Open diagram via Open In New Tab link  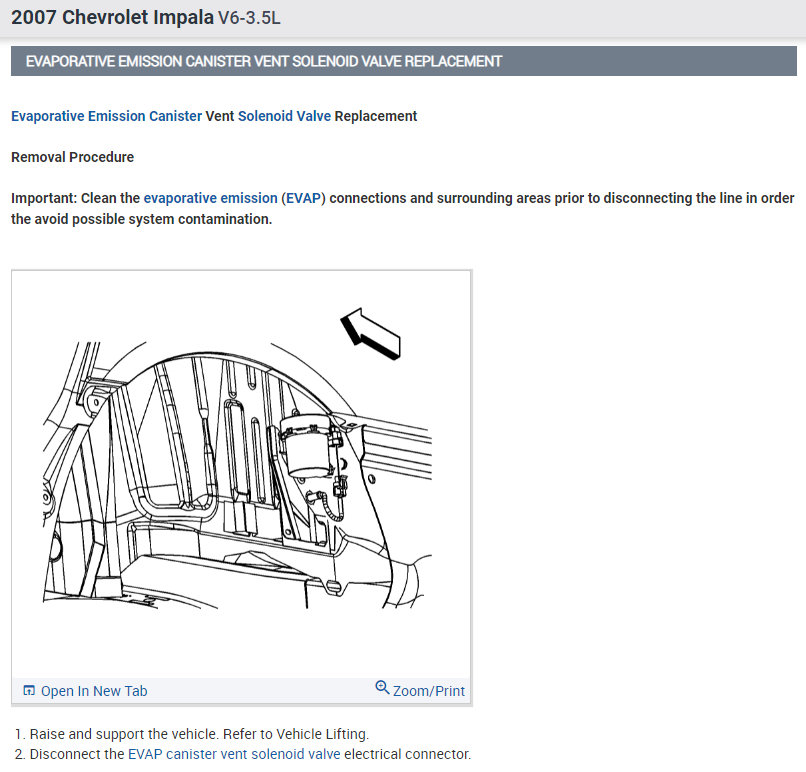pyautogui.click(x=94, y=691)
